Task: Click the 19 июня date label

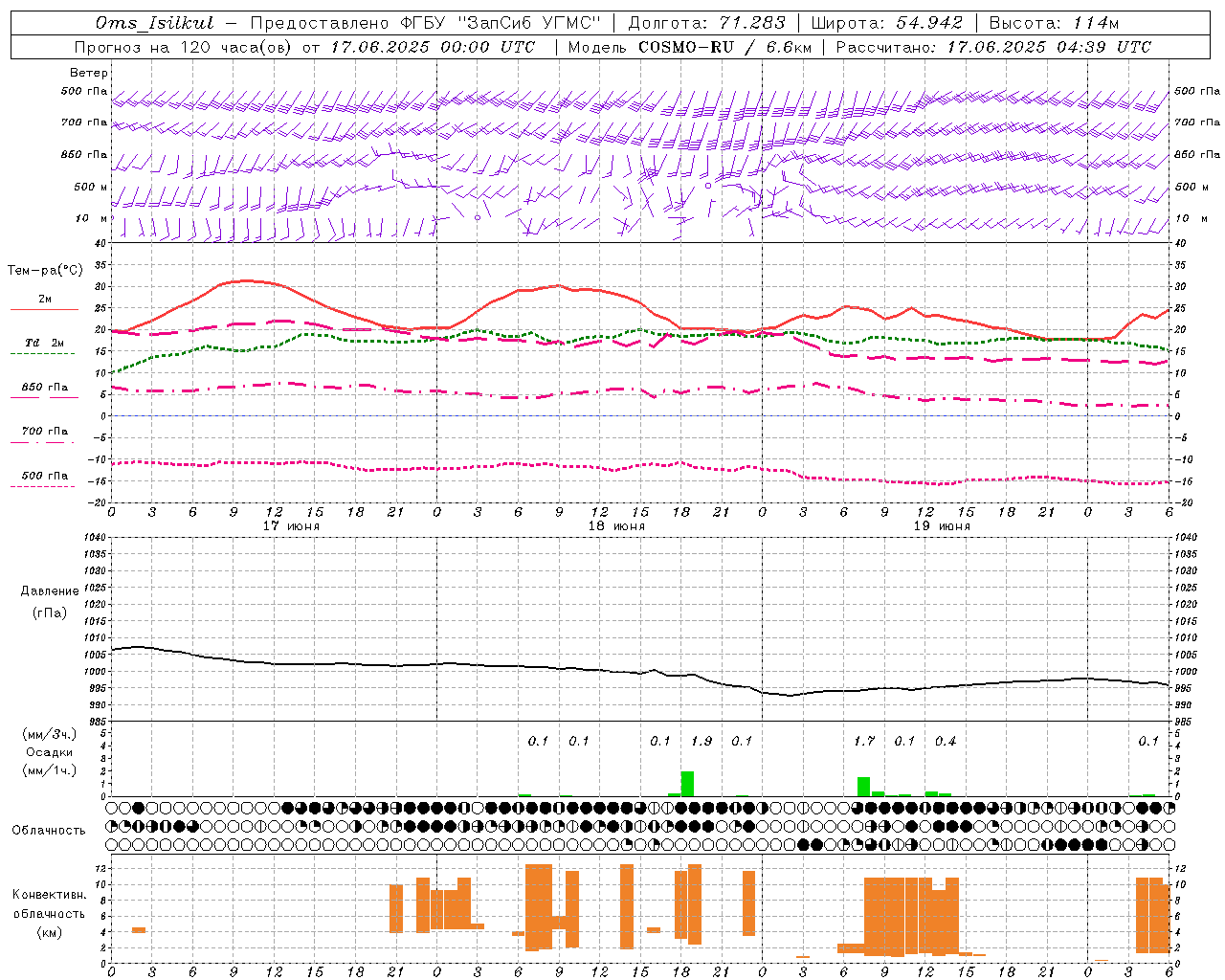Action: click(942, 526)
